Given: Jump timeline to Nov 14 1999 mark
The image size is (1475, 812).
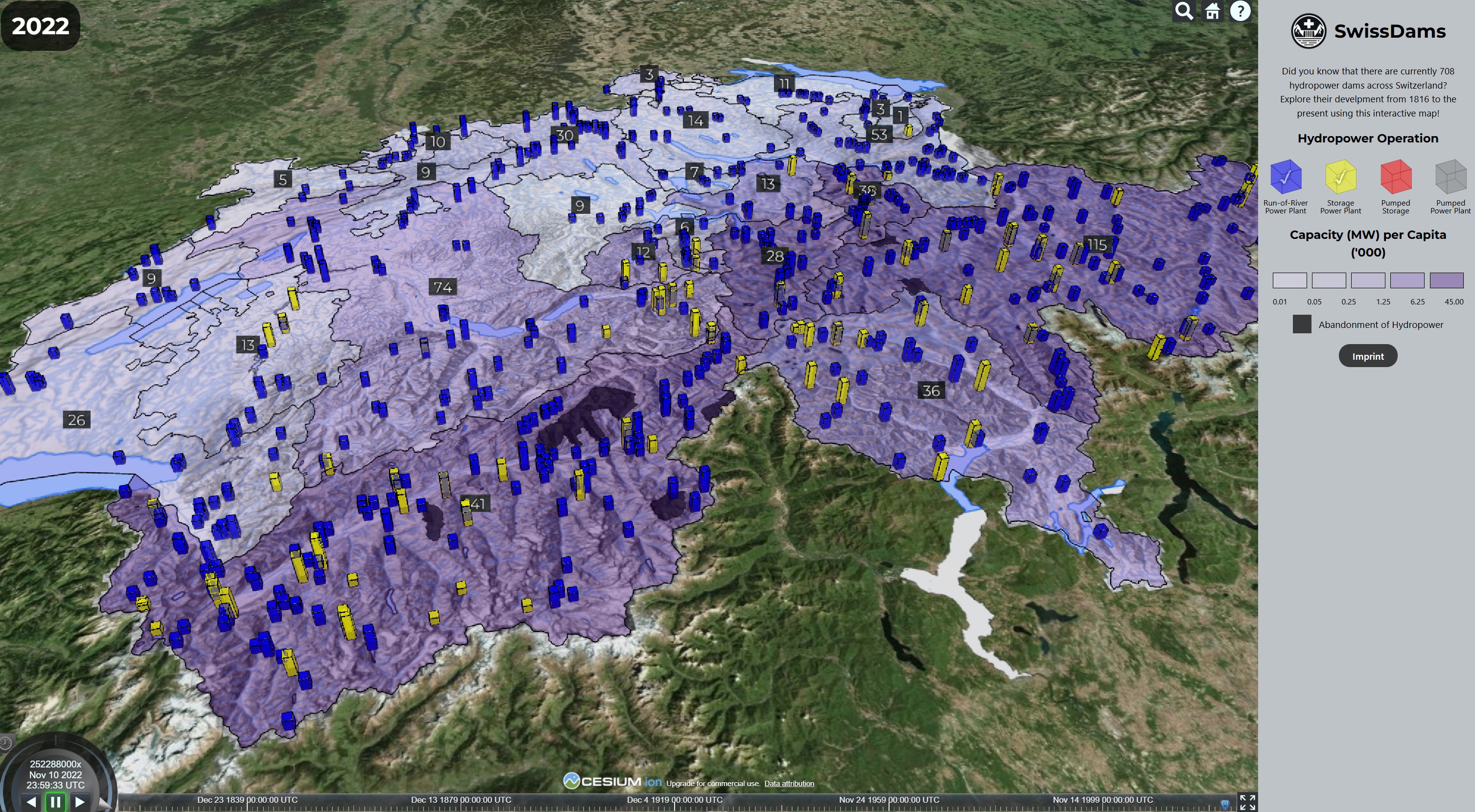Looking at the screenshot, I should coord(1102,800).
